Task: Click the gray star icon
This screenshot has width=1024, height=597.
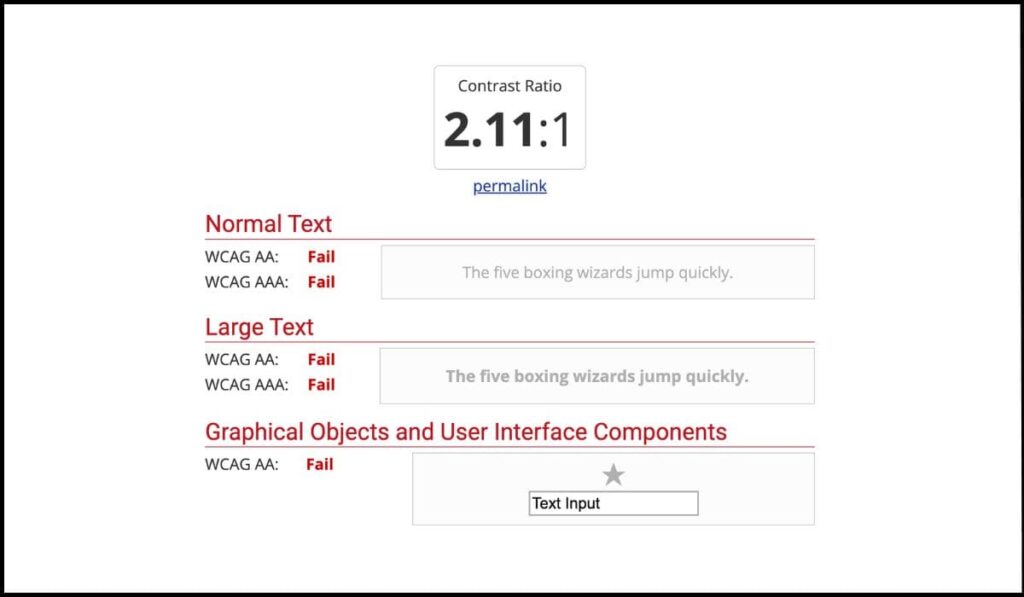Action: [613, 475]
